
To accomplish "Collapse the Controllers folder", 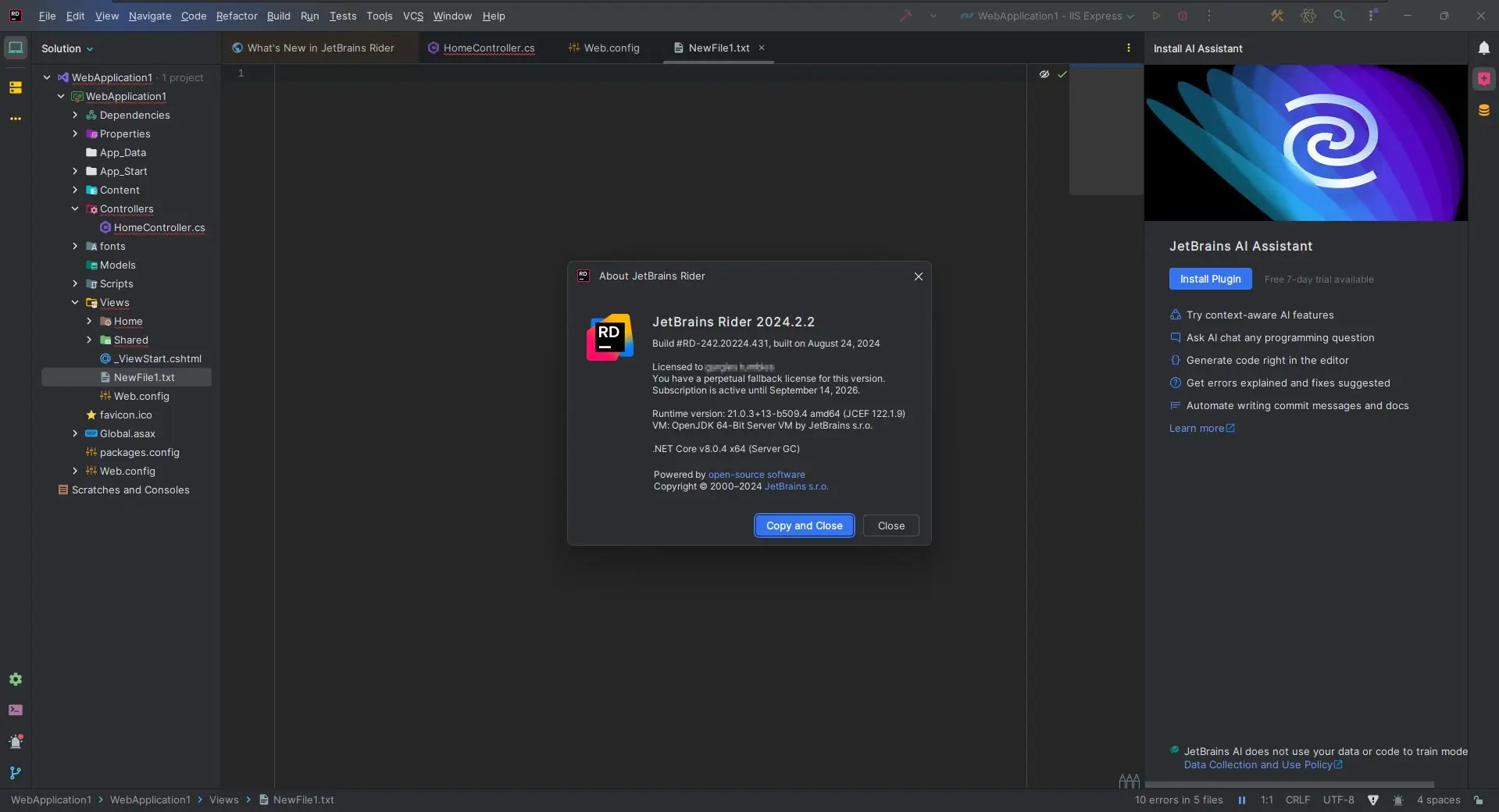I will 75,208.
